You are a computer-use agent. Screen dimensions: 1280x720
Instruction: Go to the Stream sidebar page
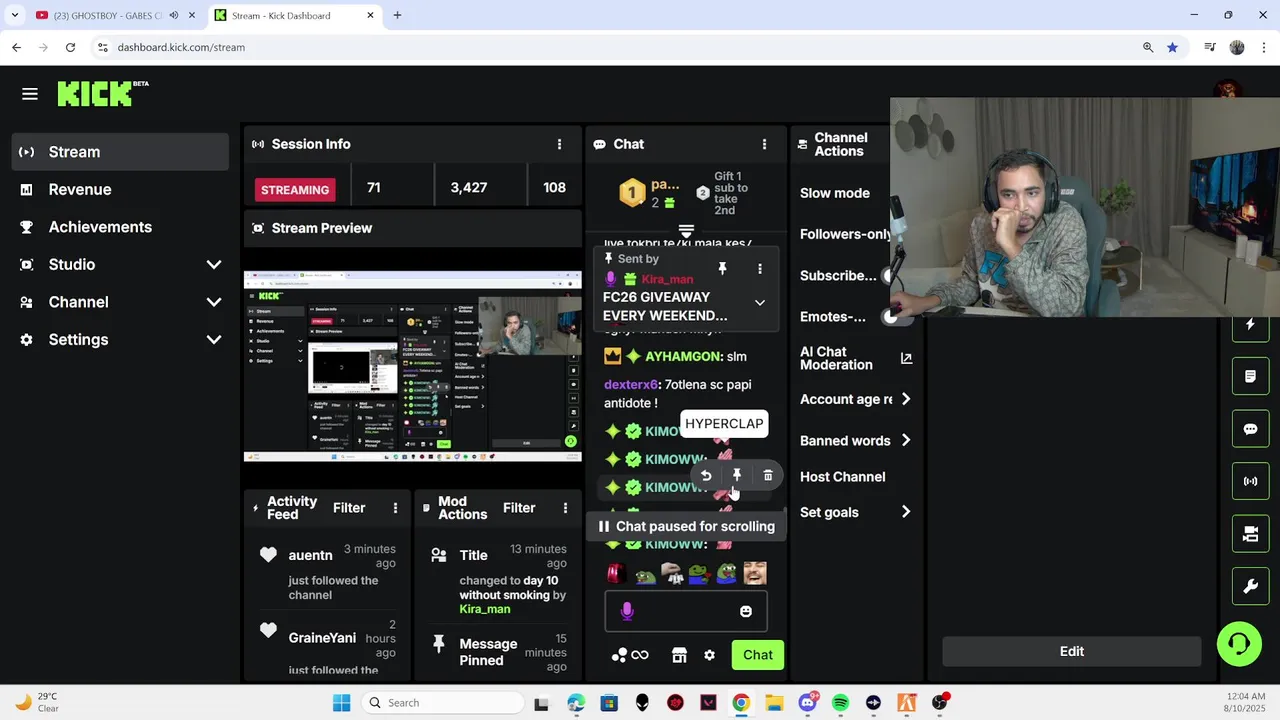120,152
